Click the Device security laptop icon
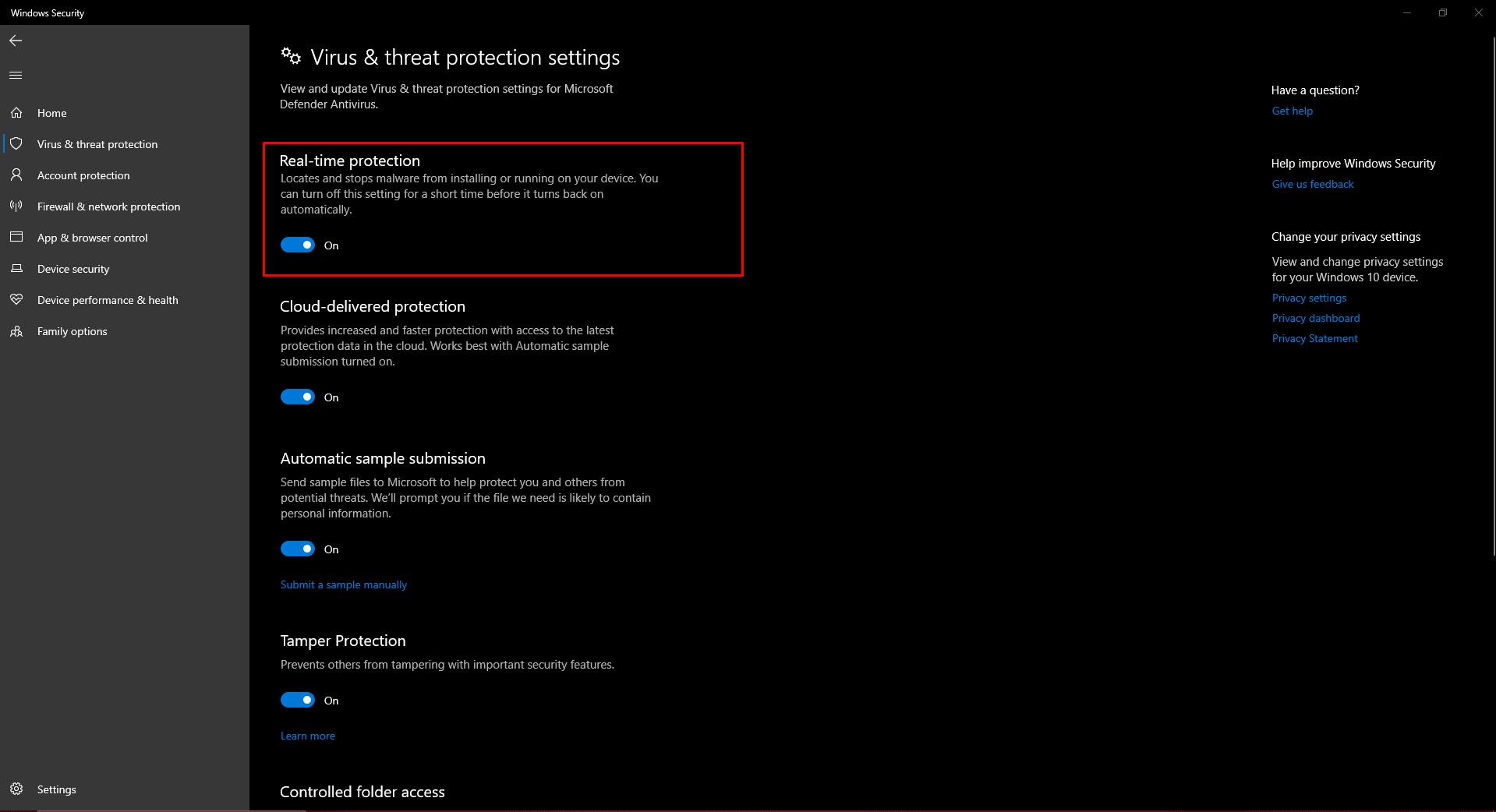 coord(16,269)
